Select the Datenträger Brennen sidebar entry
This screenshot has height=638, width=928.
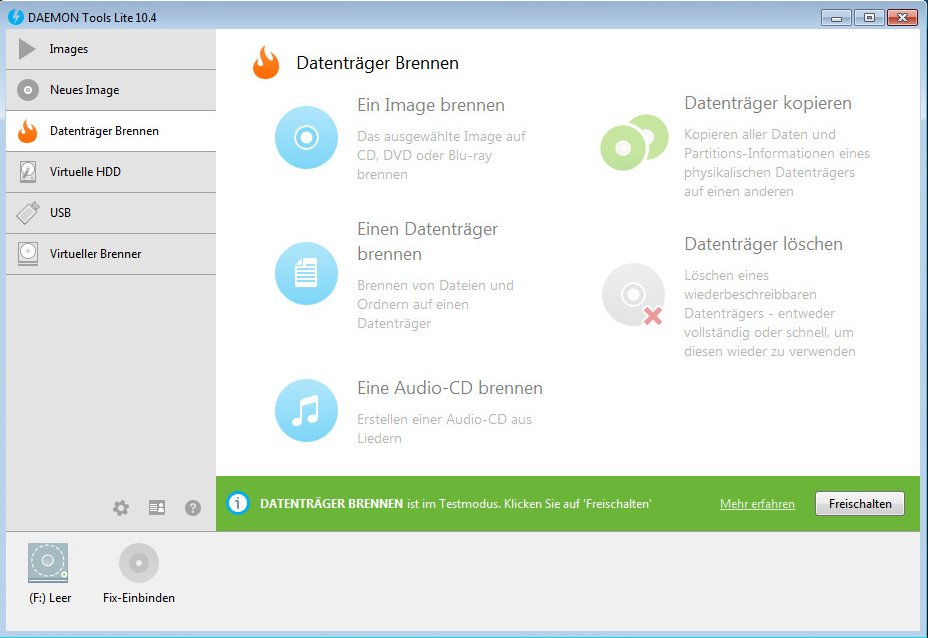(x=111, y=131)
